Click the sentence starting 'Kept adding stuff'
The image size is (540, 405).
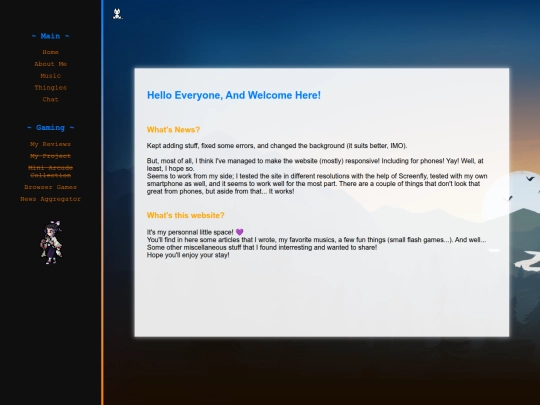(x=277, y=146)
